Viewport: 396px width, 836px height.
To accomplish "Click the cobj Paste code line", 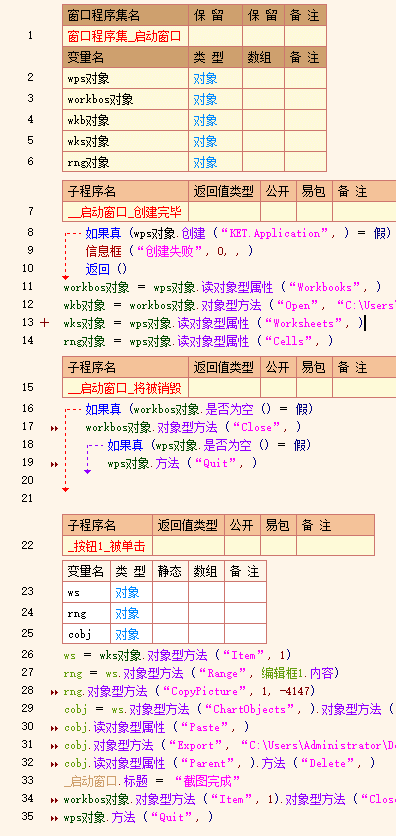I will click(157, 727).
